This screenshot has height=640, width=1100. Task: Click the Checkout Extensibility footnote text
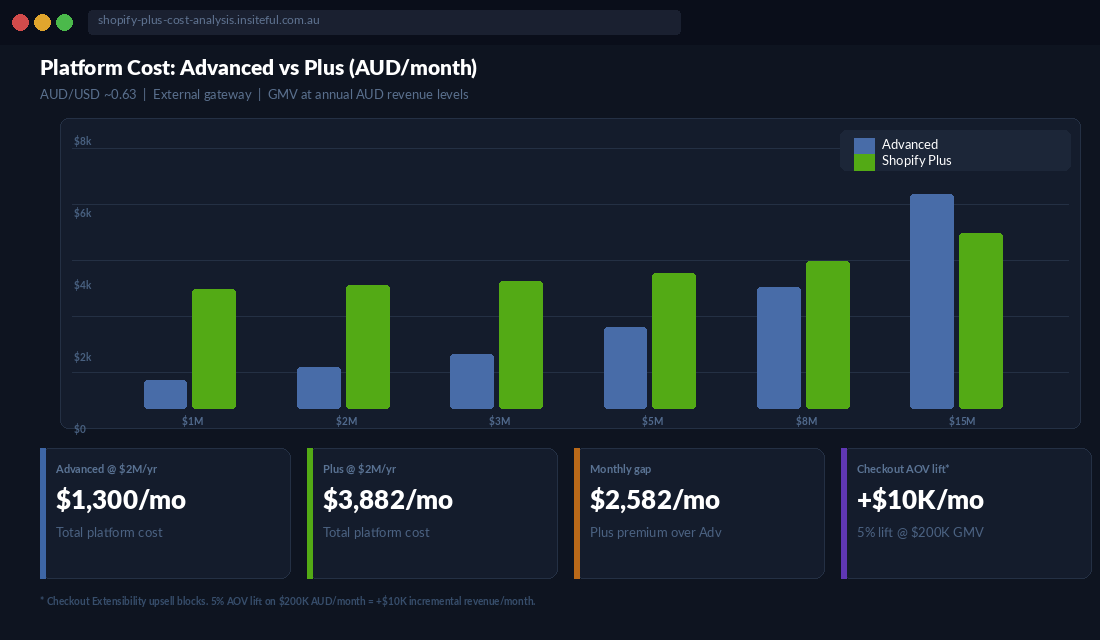[288, 601]
